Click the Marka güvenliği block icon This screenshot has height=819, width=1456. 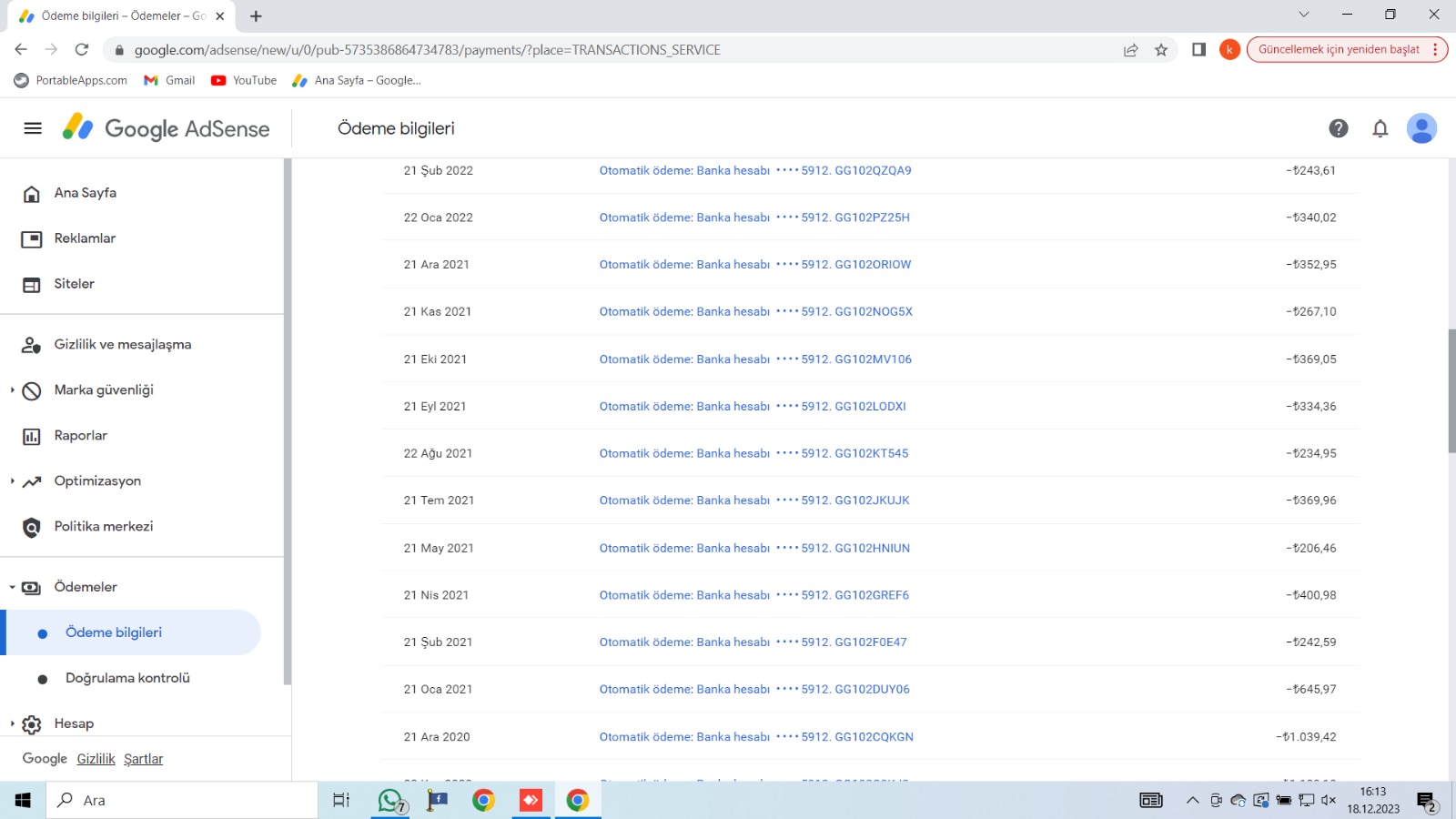coord(32,391)
